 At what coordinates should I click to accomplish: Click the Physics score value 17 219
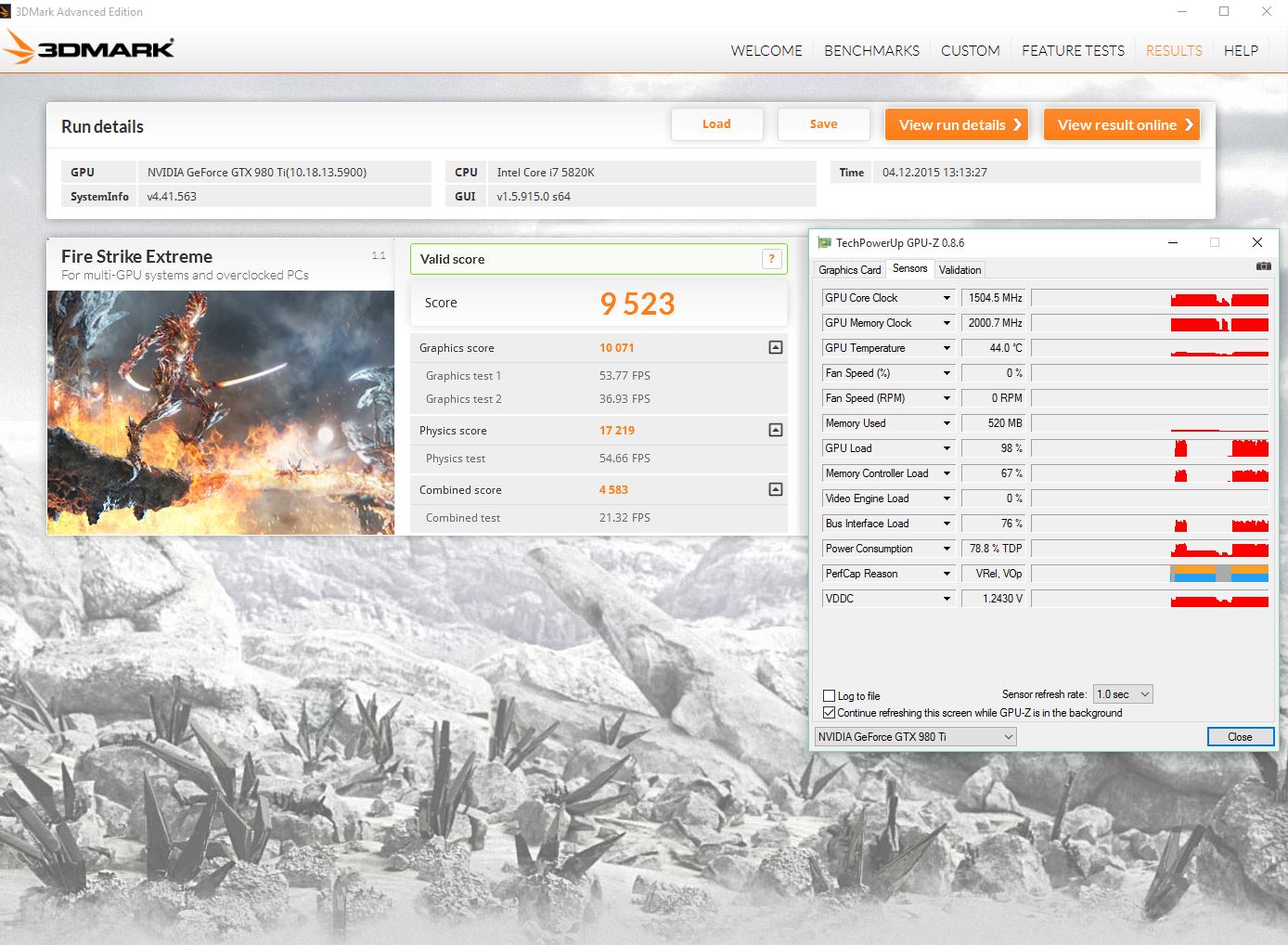pos(617,431)
